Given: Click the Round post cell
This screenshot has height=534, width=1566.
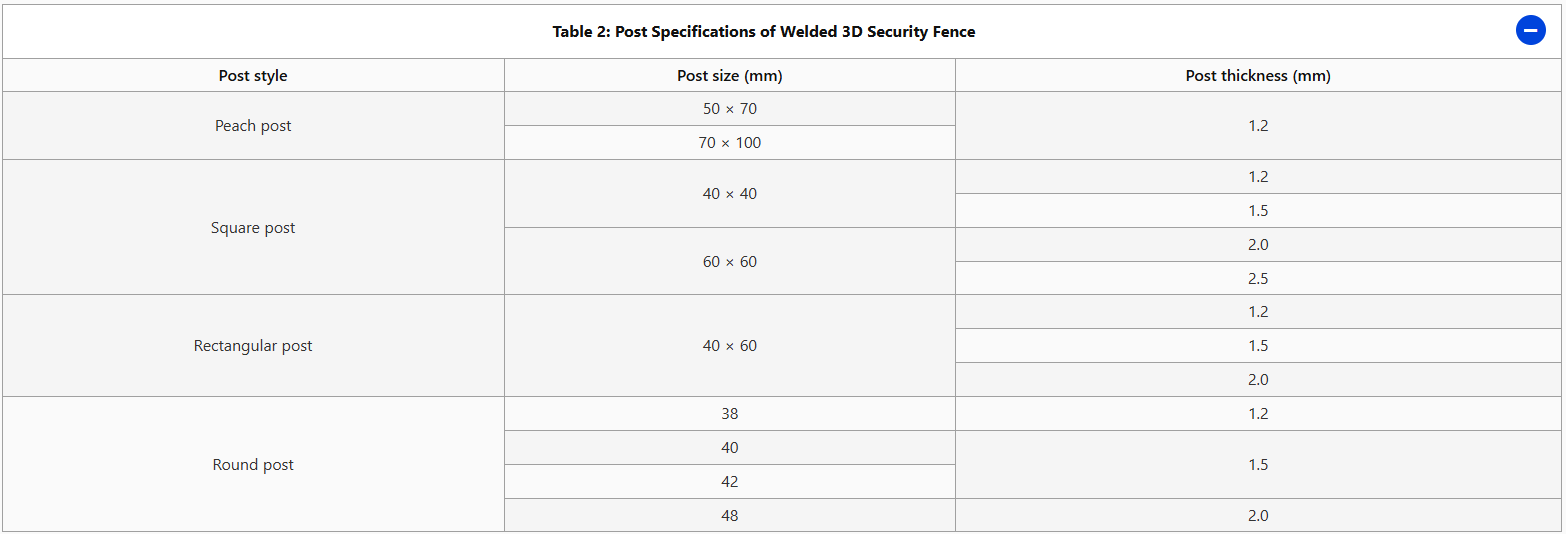Looking at the screenshot, I should pos(253,465).
